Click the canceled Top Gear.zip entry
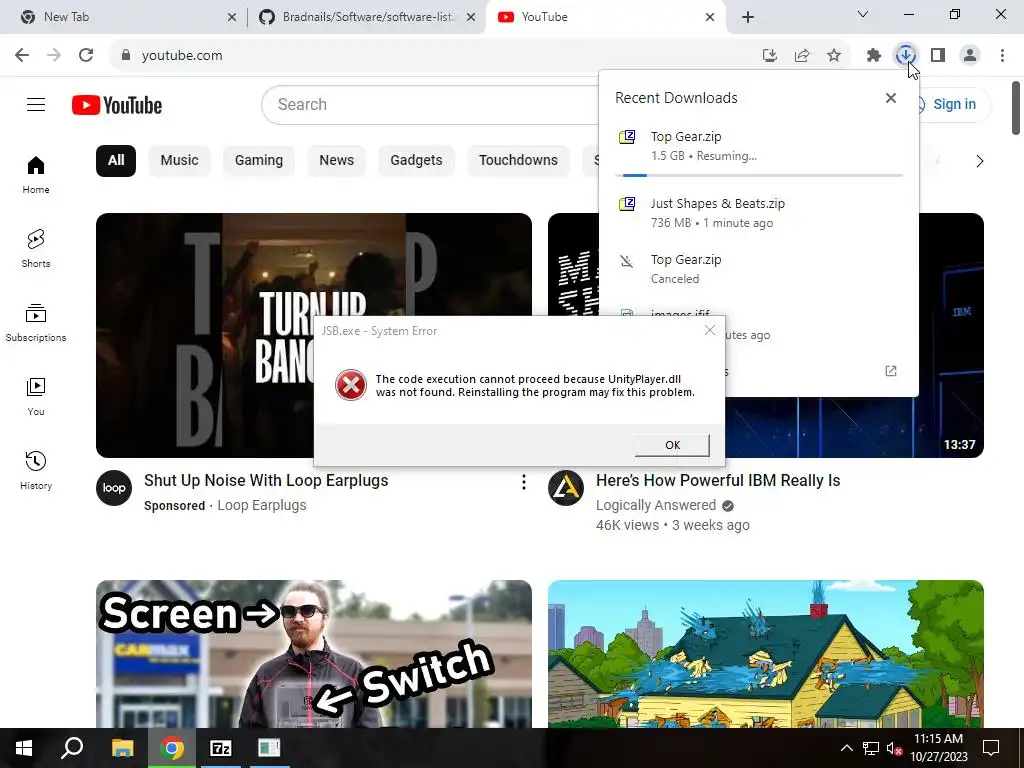The image size is (1024, 768). [x=760, y=269]
